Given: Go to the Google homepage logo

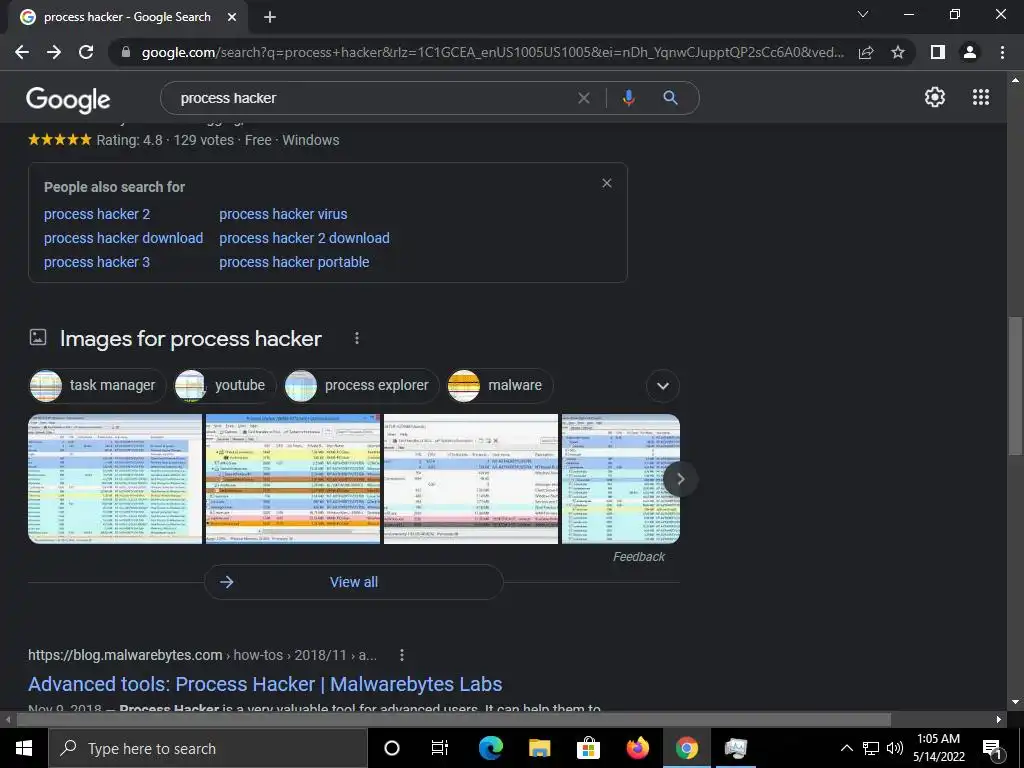Looking at the screenshot, I should click(68, 99).
